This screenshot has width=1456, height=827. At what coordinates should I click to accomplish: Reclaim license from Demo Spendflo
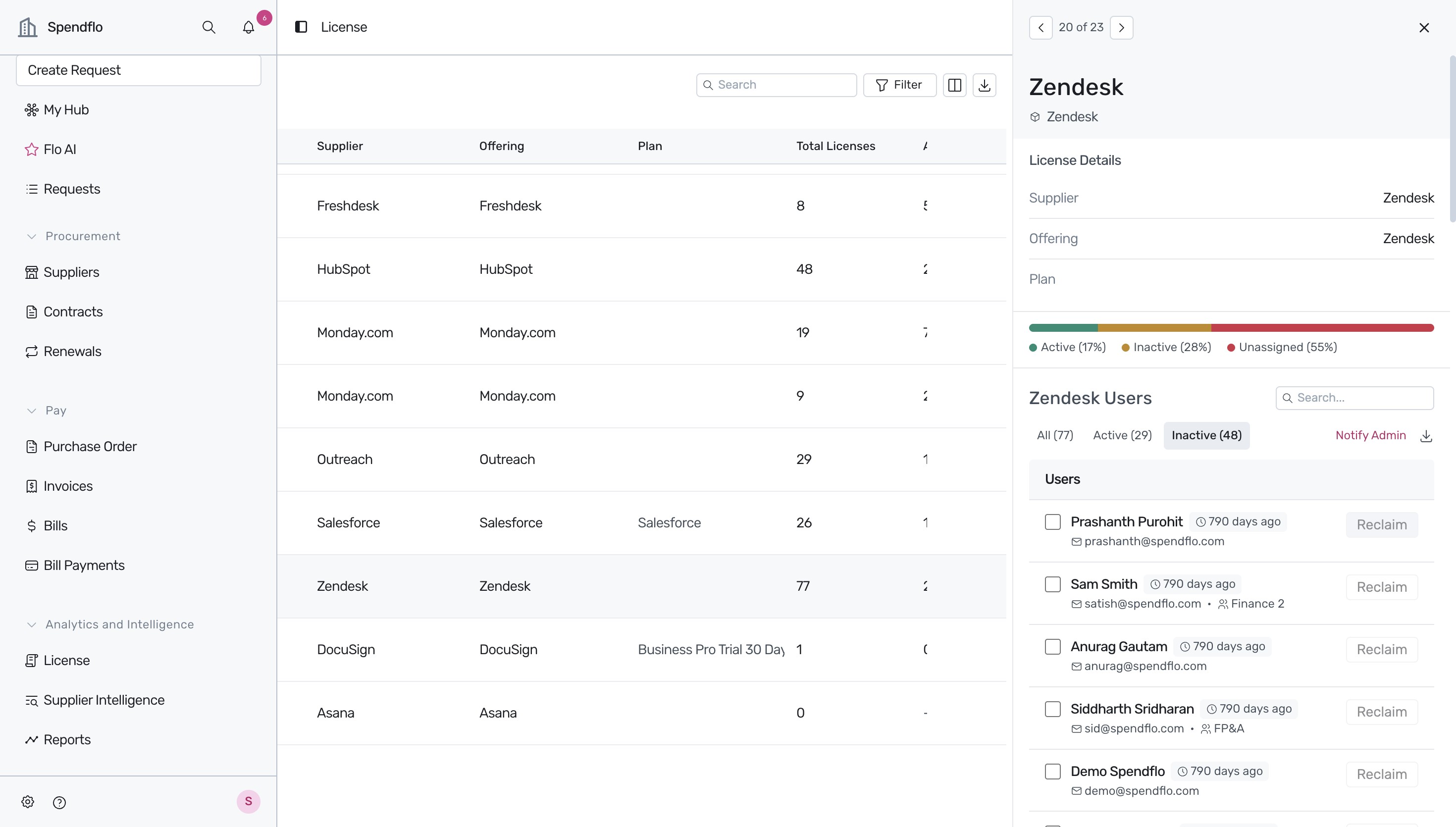tap(1382, 775)
